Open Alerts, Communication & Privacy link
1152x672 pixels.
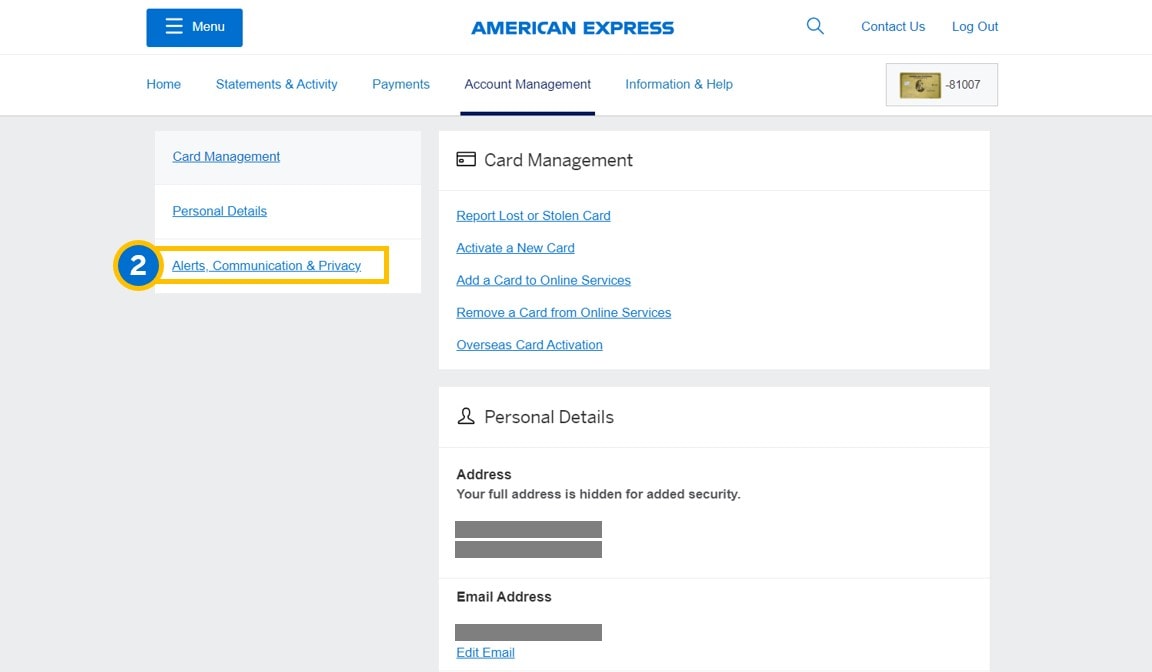pyautogui.click(x=266, y=266)
